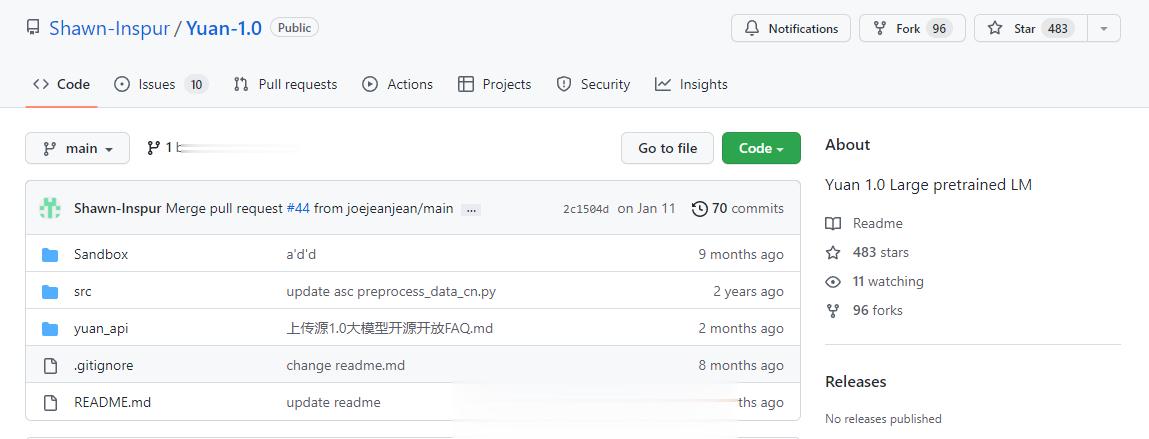
Task: Expand commit message ellipsis button
Action: (x=472, y=210)
